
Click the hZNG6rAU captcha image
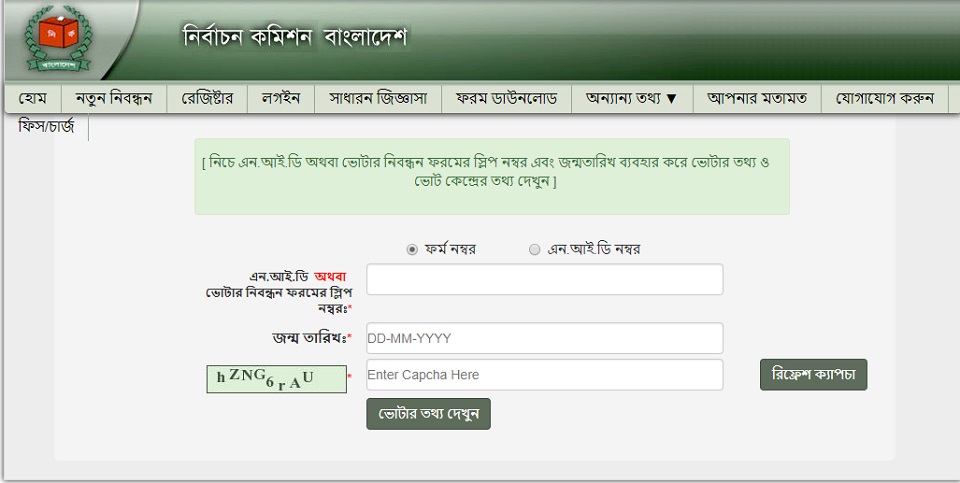coord(276,377)
